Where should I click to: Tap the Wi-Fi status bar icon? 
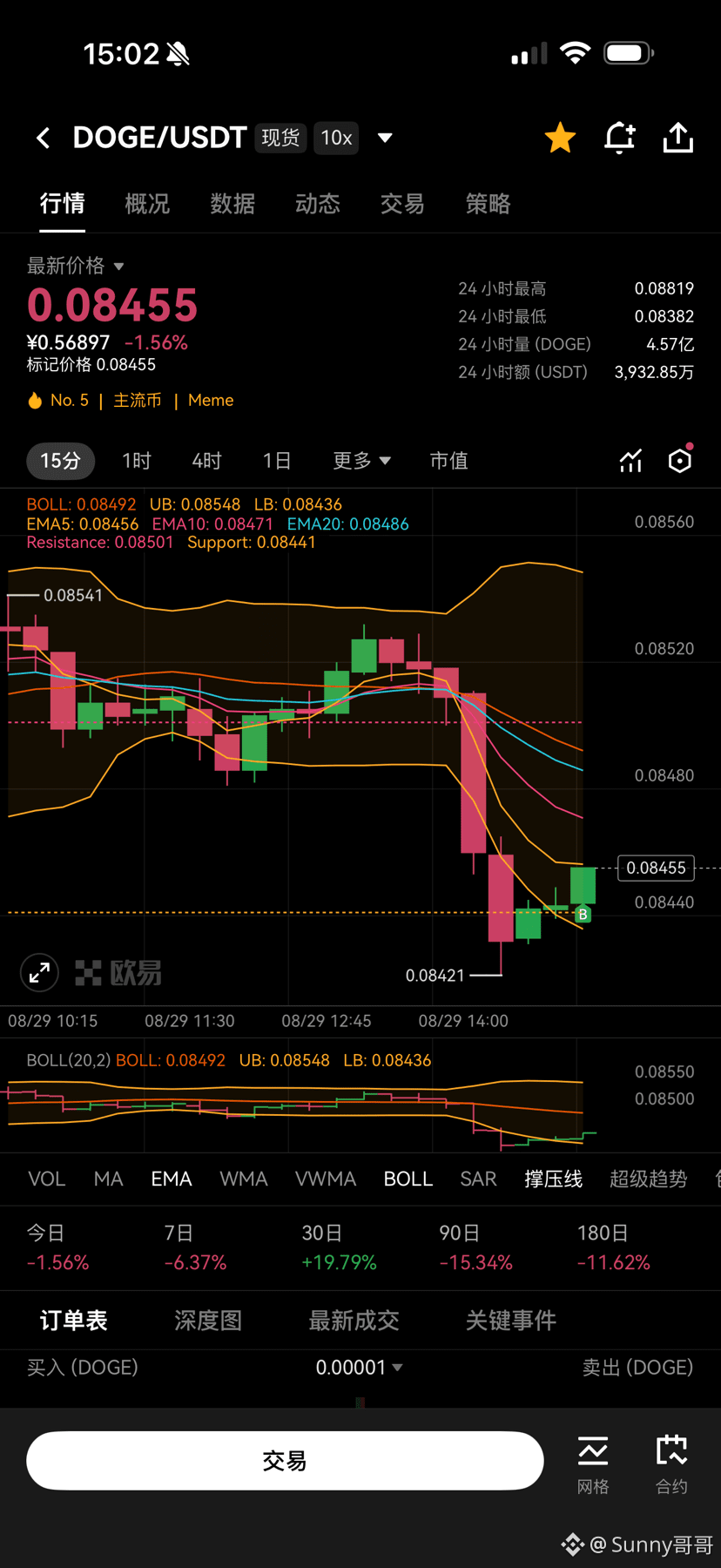coord(575,53)
